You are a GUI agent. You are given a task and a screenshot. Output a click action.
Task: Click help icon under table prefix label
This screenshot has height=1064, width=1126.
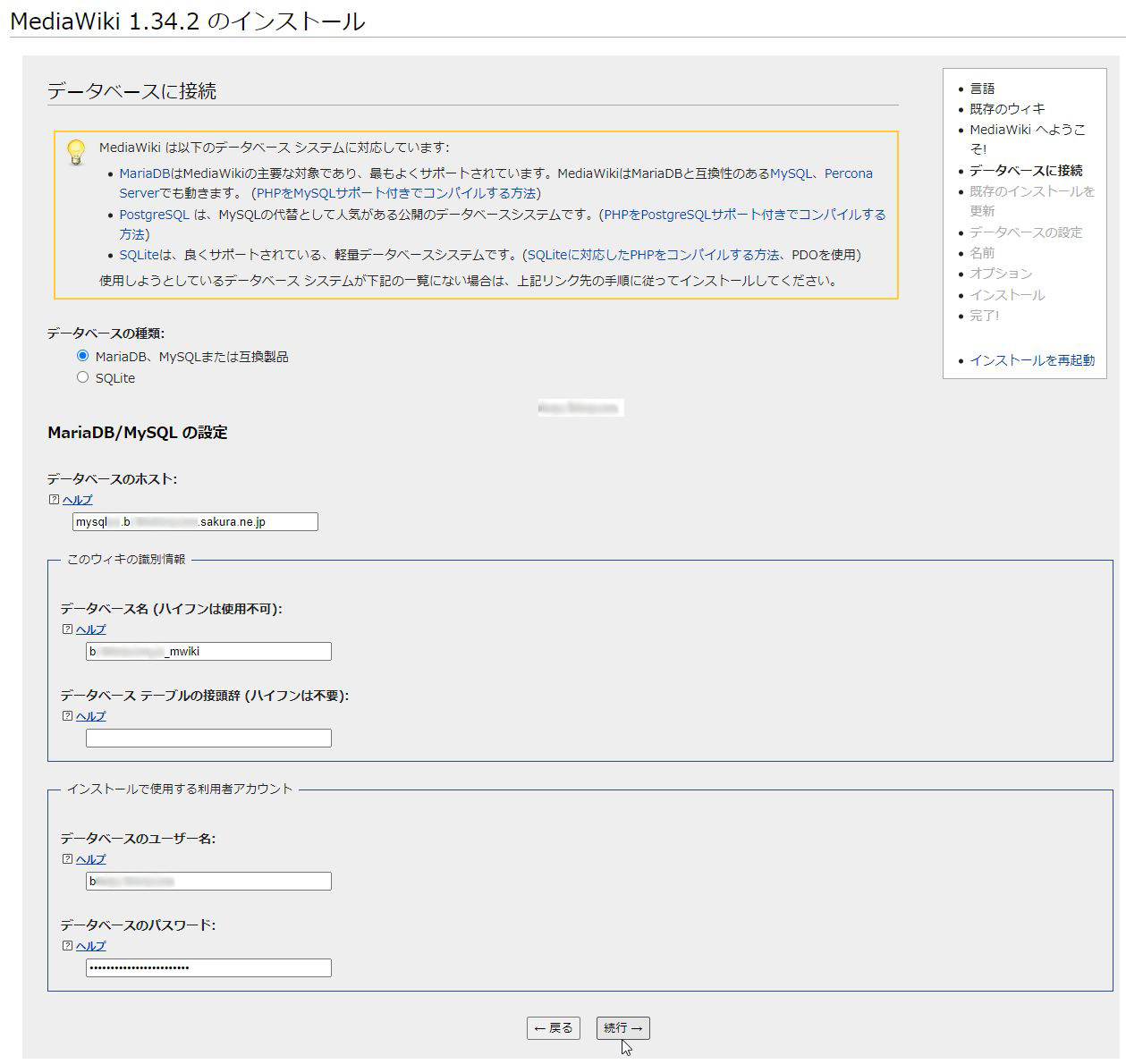point(67,716)
